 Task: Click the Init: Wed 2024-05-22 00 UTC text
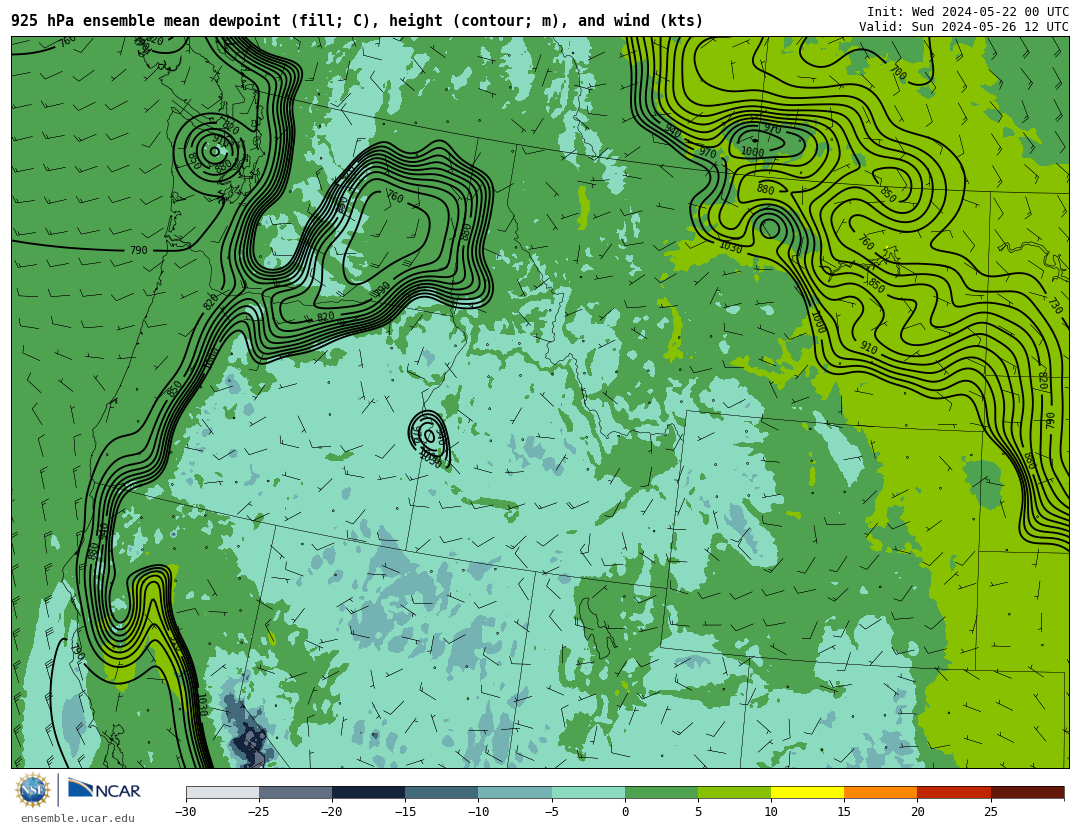(x=968, y=12)
